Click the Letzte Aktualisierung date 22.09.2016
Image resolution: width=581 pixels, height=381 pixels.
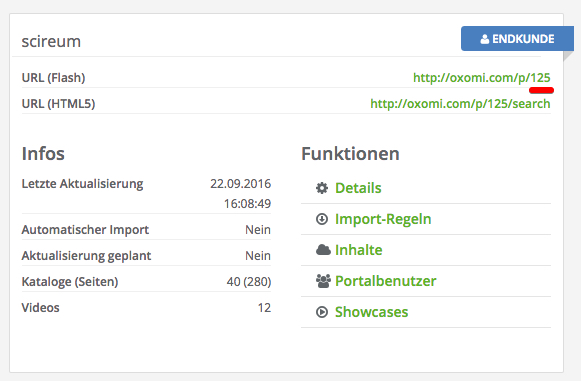point(240,183)
